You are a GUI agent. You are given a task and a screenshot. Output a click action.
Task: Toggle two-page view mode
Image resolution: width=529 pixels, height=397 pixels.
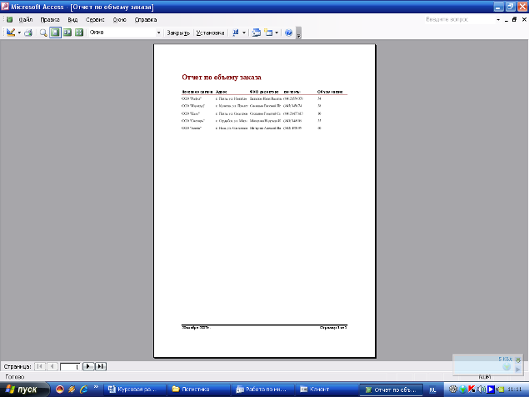point(67,32)
